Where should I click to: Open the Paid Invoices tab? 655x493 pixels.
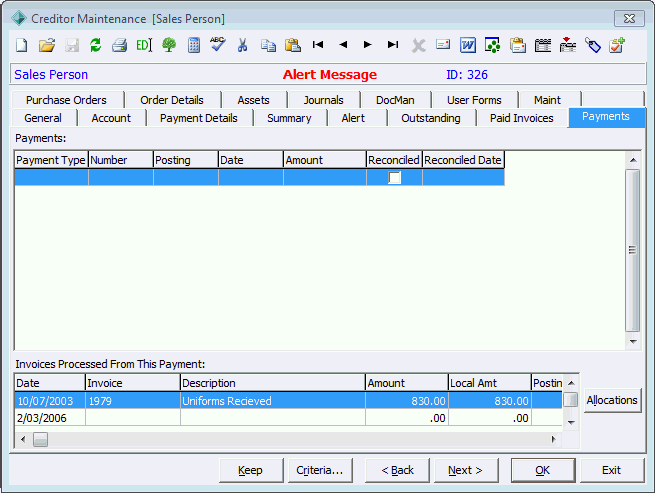(522, 118)
